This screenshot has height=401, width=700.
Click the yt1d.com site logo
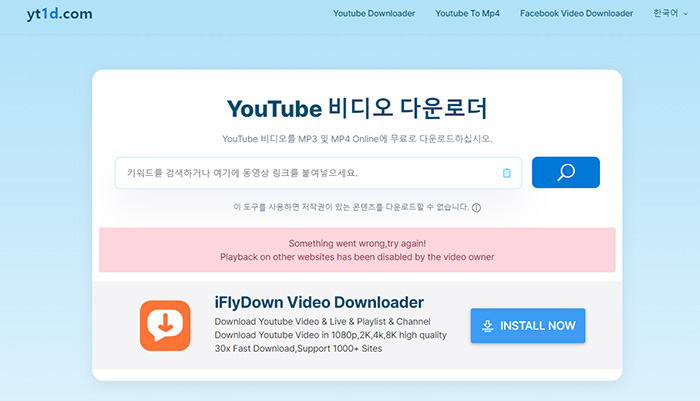[x=59, y=14]
